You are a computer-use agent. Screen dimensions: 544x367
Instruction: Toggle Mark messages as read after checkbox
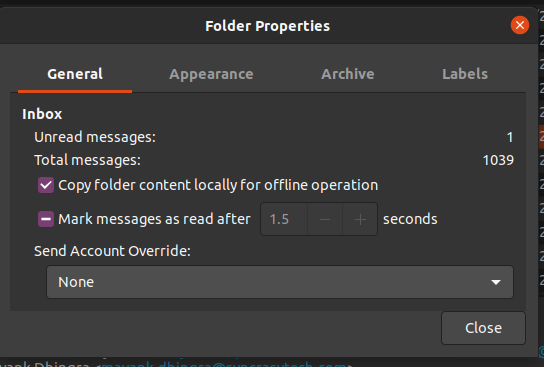pos(46,219)
